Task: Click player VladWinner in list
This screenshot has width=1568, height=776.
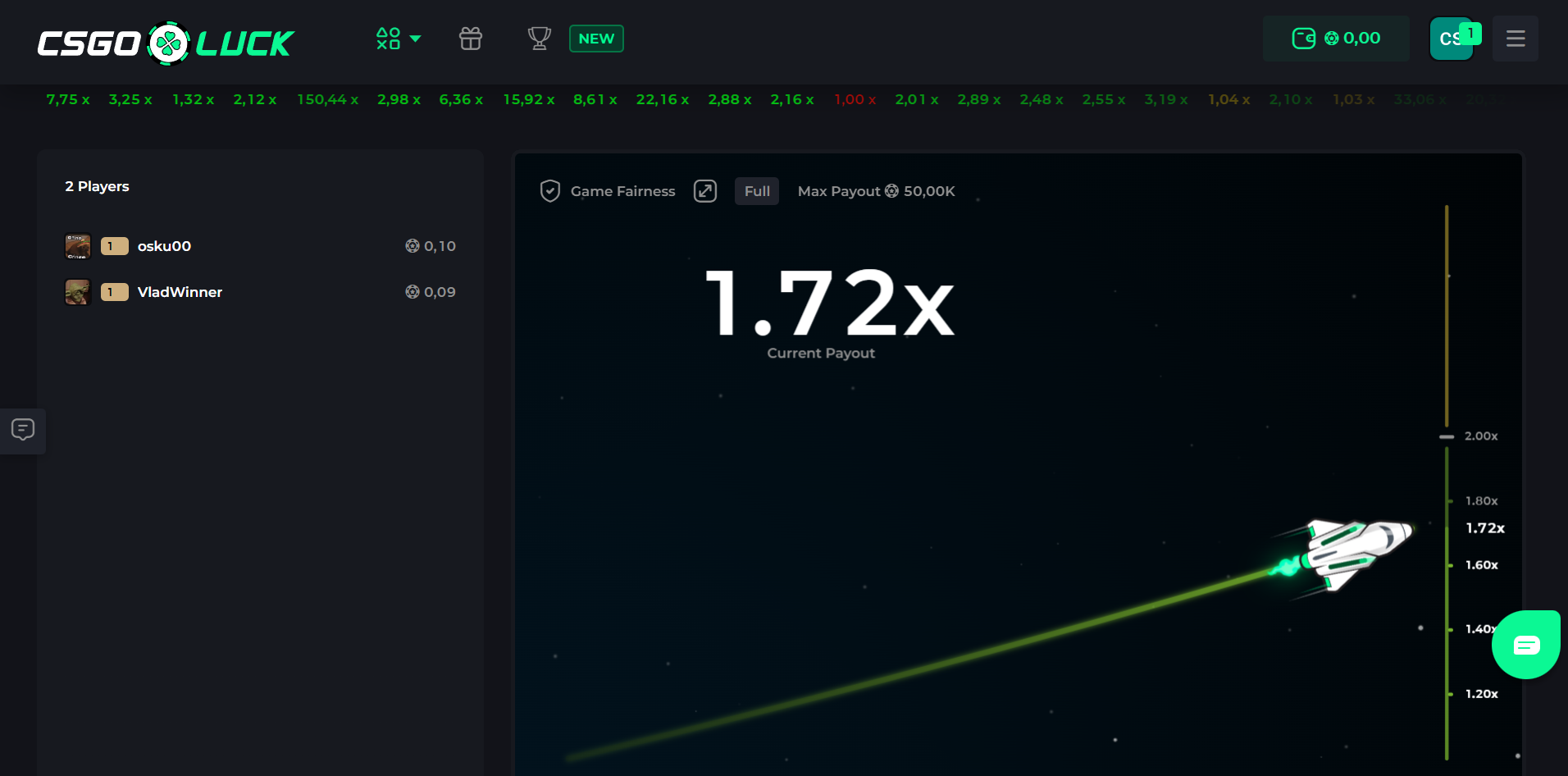Action: [x=180, y=292]
